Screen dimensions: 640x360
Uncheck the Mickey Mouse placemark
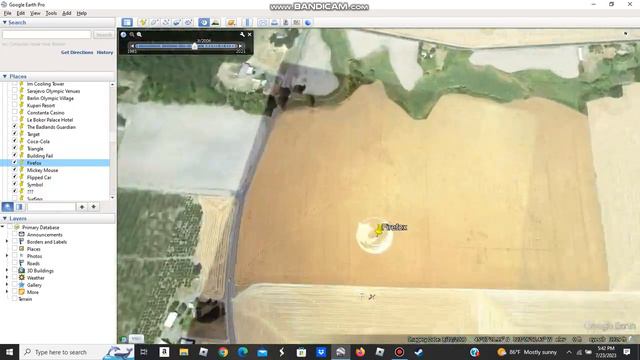pos(15,170)
